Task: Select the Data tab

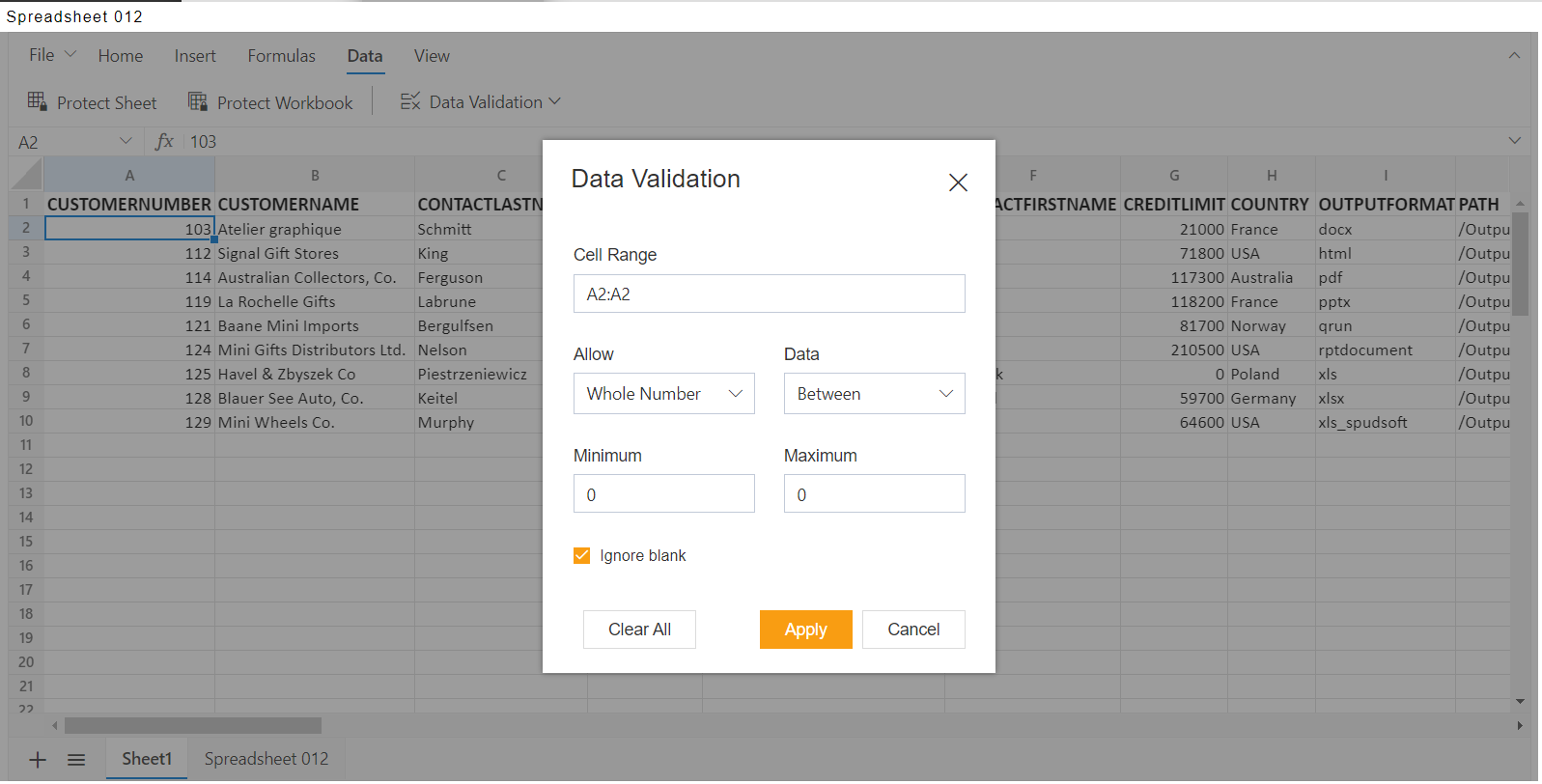Action: pos(365,56)
